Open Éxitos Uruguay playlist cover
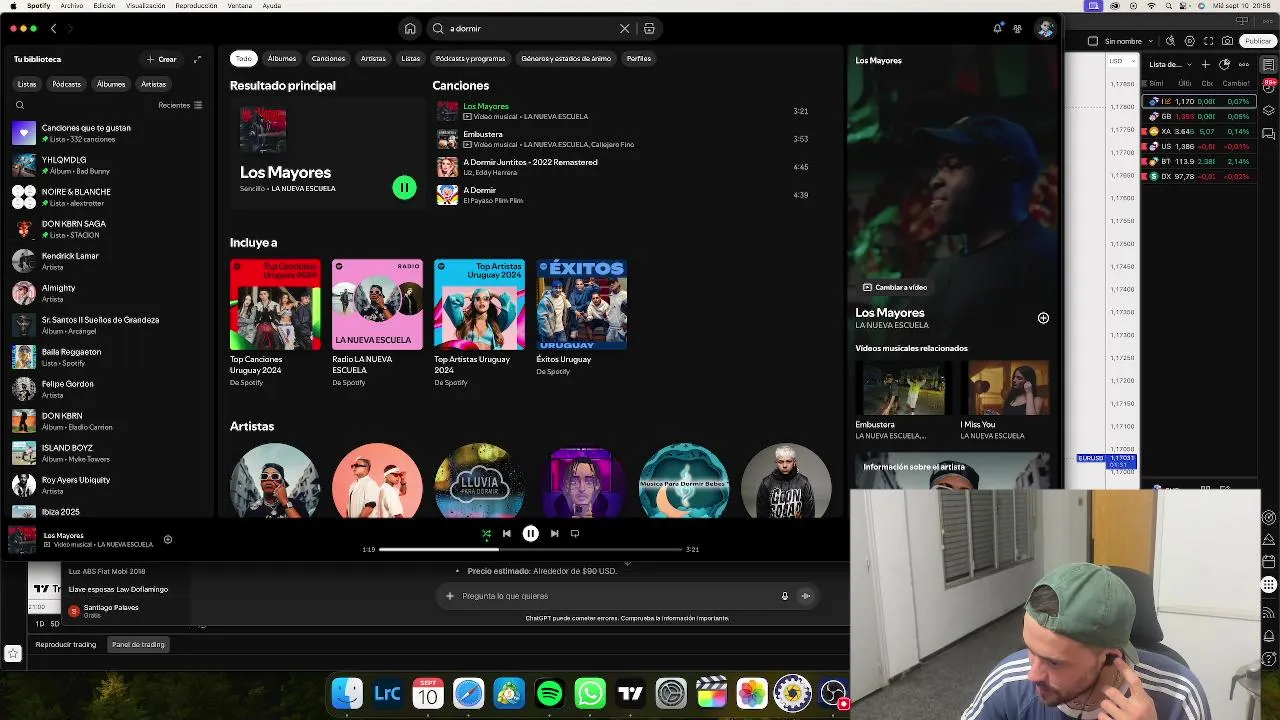Screen dimensions: 1280x720 [x=581, y=304]
